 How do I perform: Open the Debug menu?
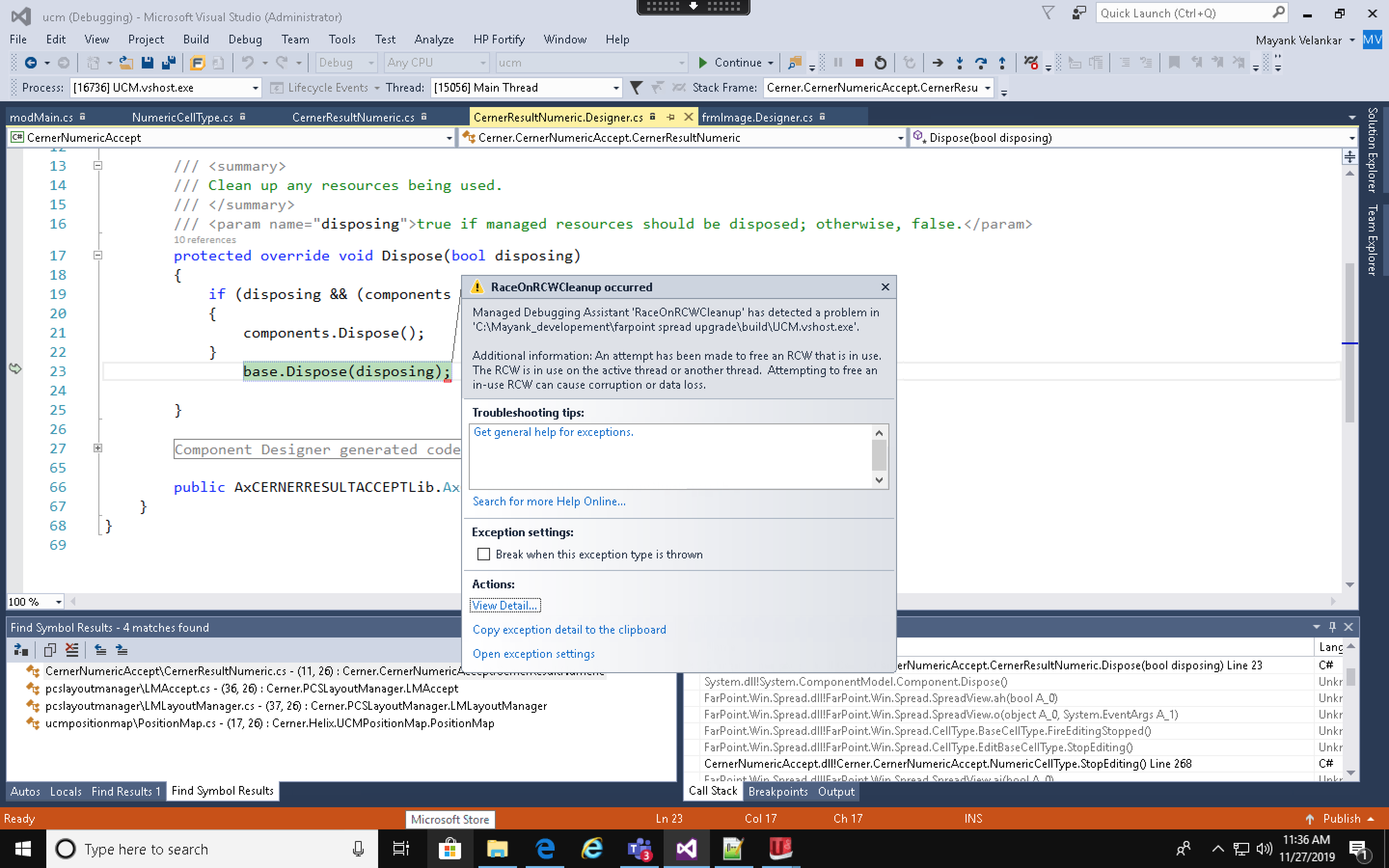pyautogui.click(x=245, y=39)
